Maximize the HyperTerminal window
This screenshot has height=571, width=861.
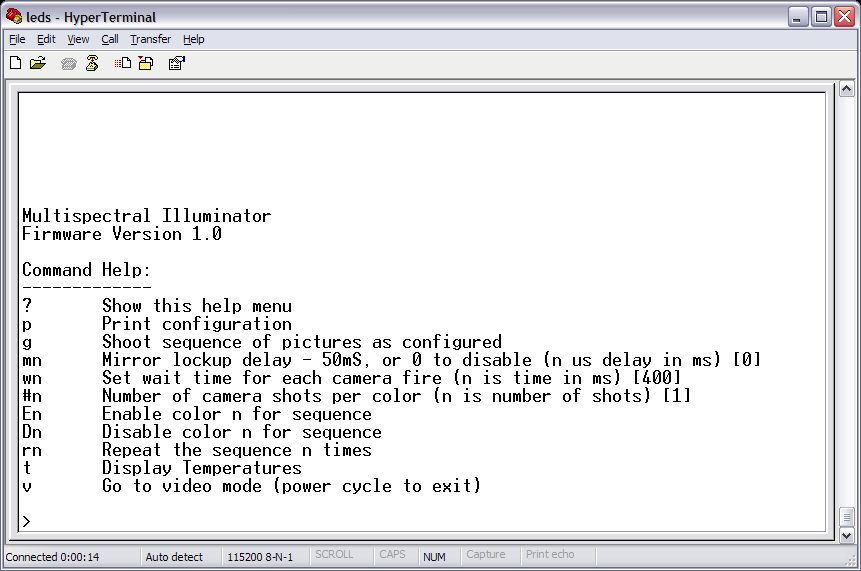point(820,17)
